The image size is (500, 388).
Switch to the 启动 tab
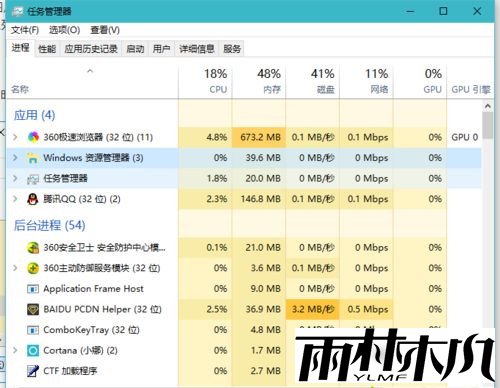135,49
